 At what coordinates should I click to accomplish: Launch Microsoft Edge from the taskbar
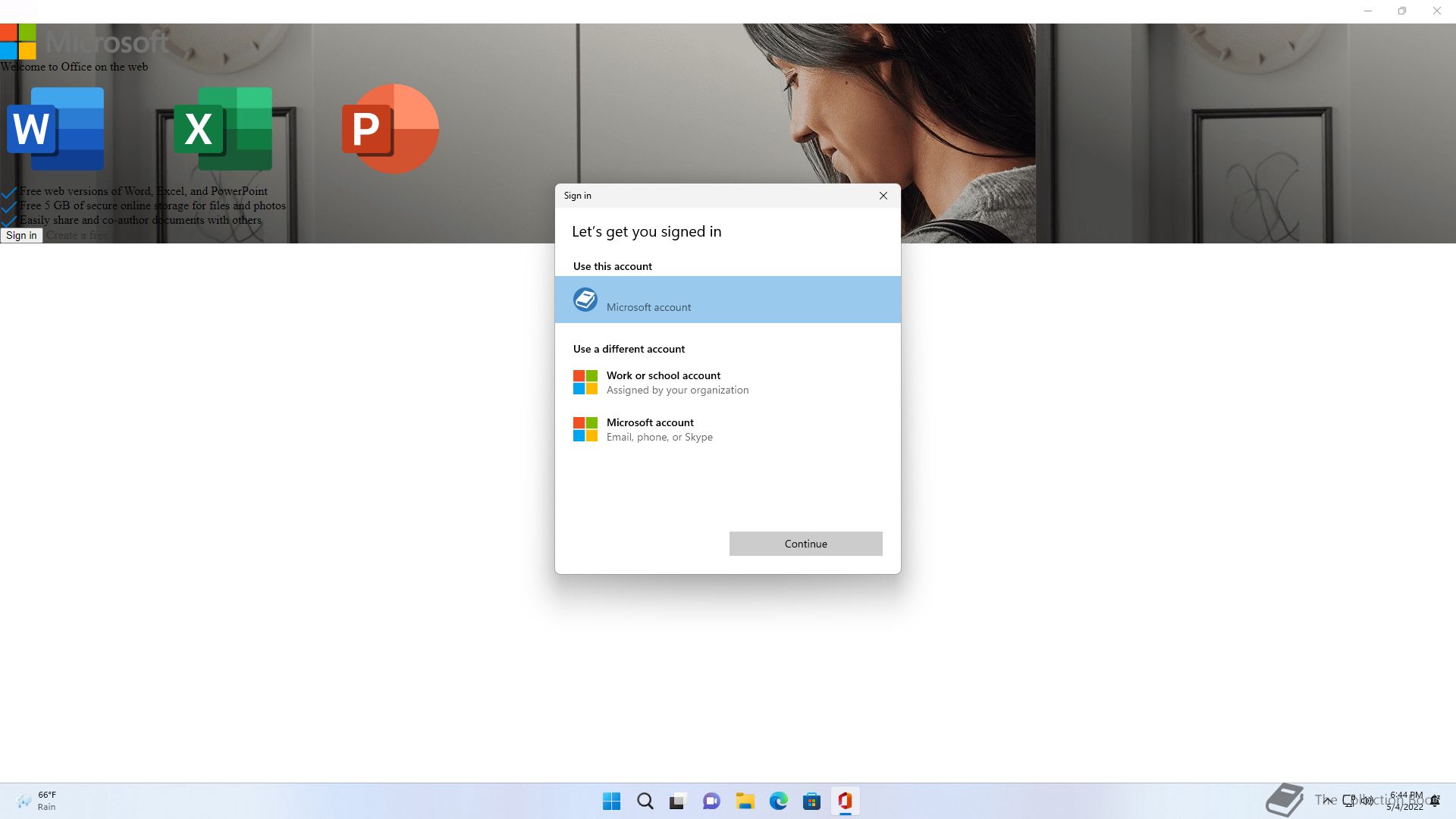coord(778,801)
